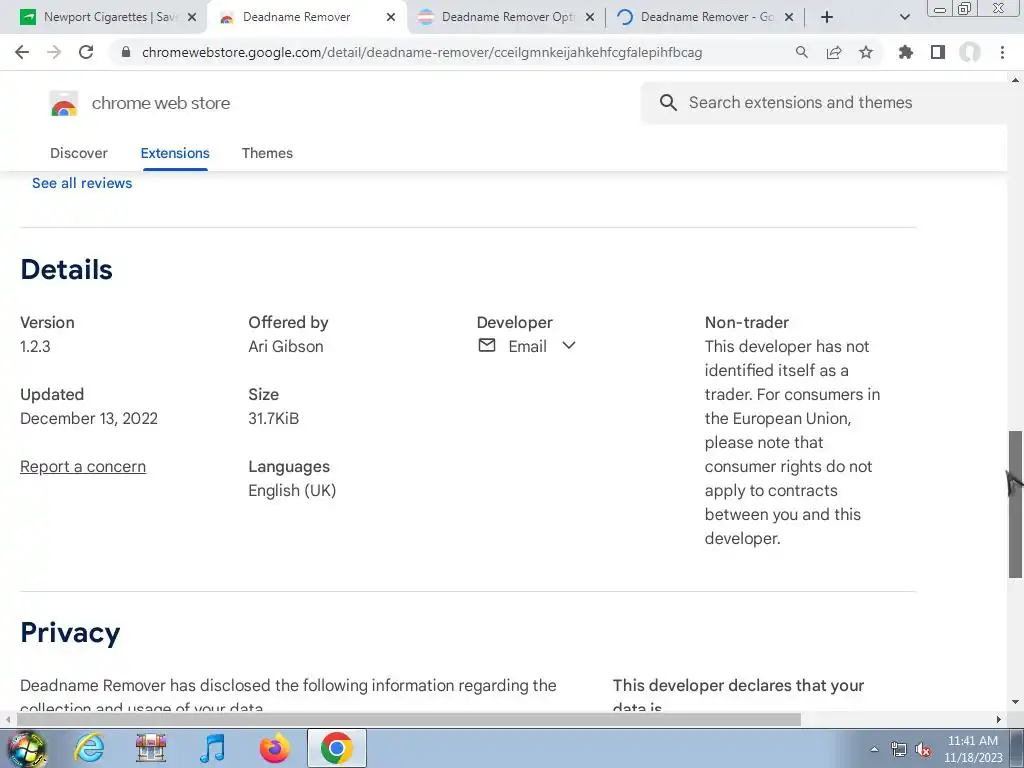Switch to the Deadname Remover Options tab
Viewport: 1024px width, 768px height.
(507, 17)
